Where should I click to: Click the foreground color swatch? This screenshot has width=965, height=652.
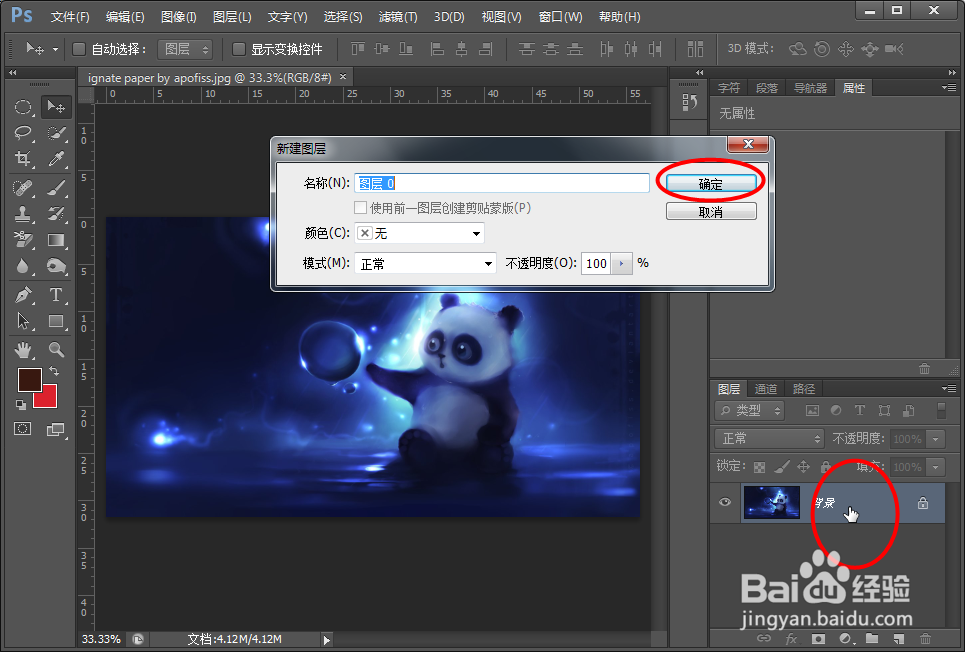coord(29,379)
